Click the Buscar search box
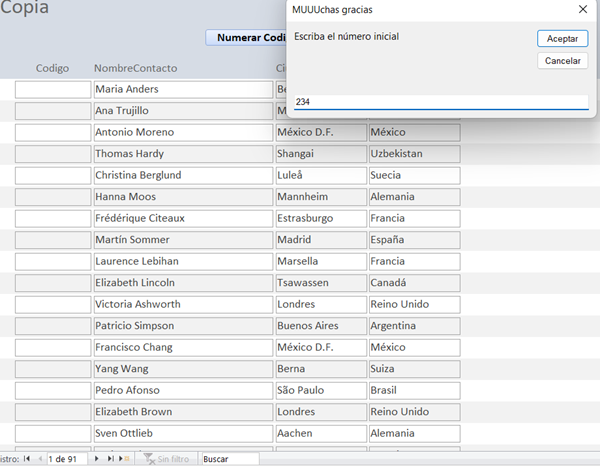This screenshot has width=600, height=466. 230,459
